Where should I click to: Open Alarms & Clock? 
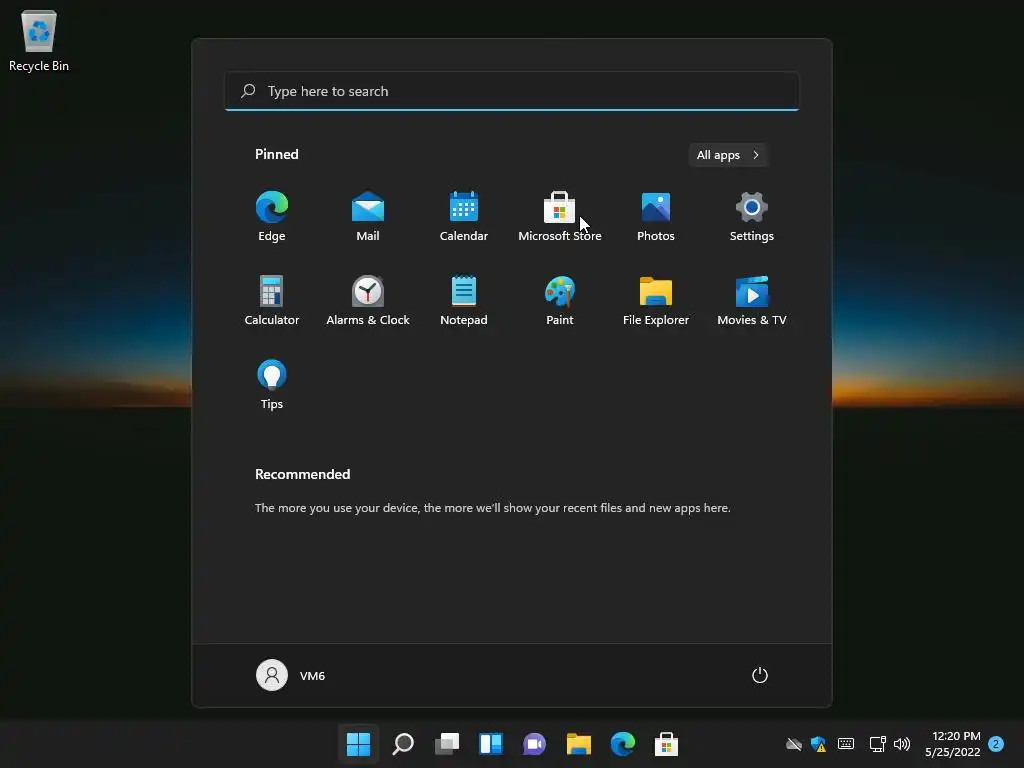click(x=368, y=300)
